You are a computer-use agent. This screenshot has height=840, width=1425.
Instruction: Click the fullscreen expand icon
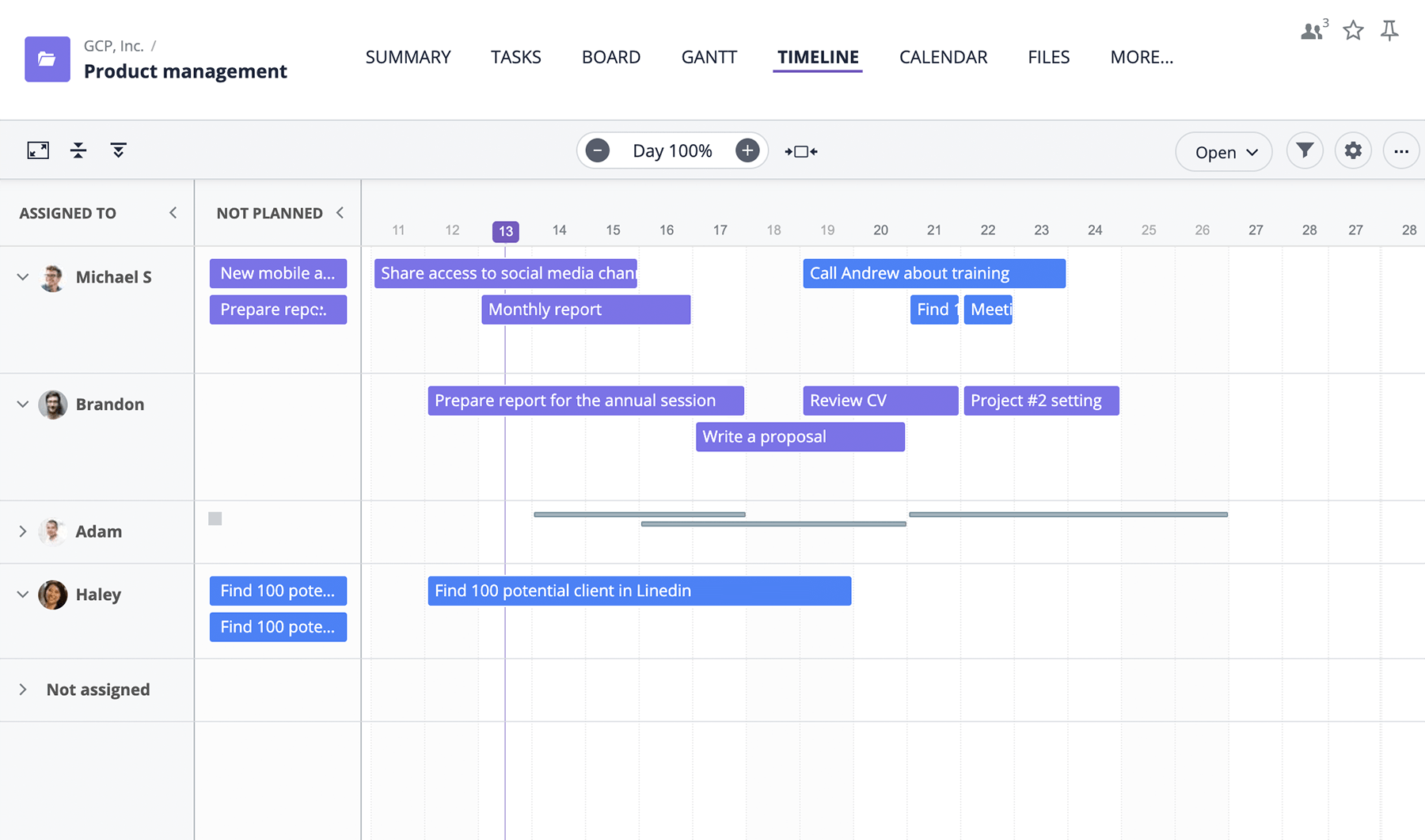click(x=38, y=150)
